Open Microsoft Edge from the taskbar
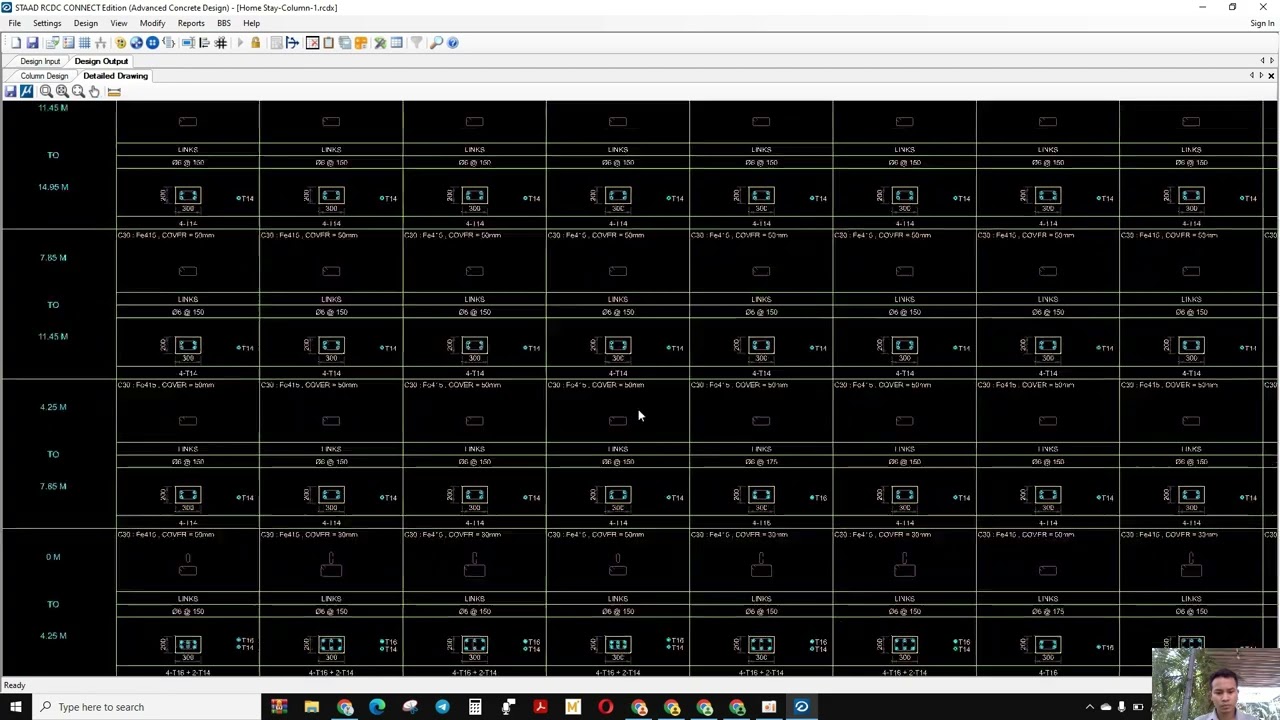Image resolution: width=1280 pixels, height=720 pixels. (x=377, y=707)
